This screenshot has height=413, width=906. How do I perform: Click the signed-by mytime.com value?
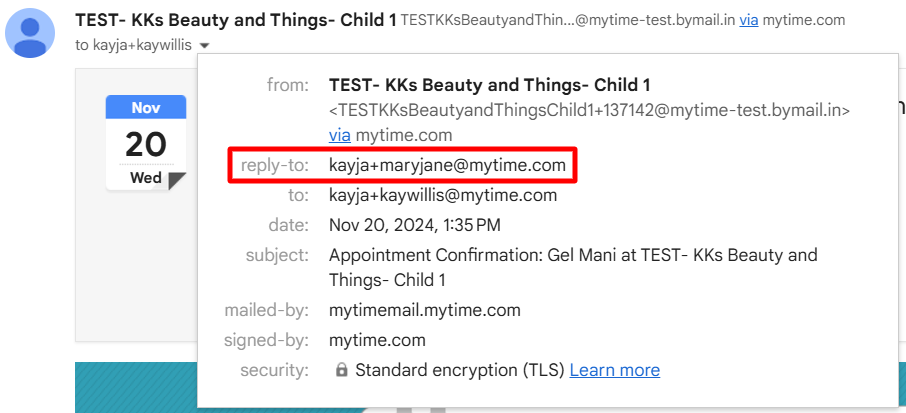point(377,340)
